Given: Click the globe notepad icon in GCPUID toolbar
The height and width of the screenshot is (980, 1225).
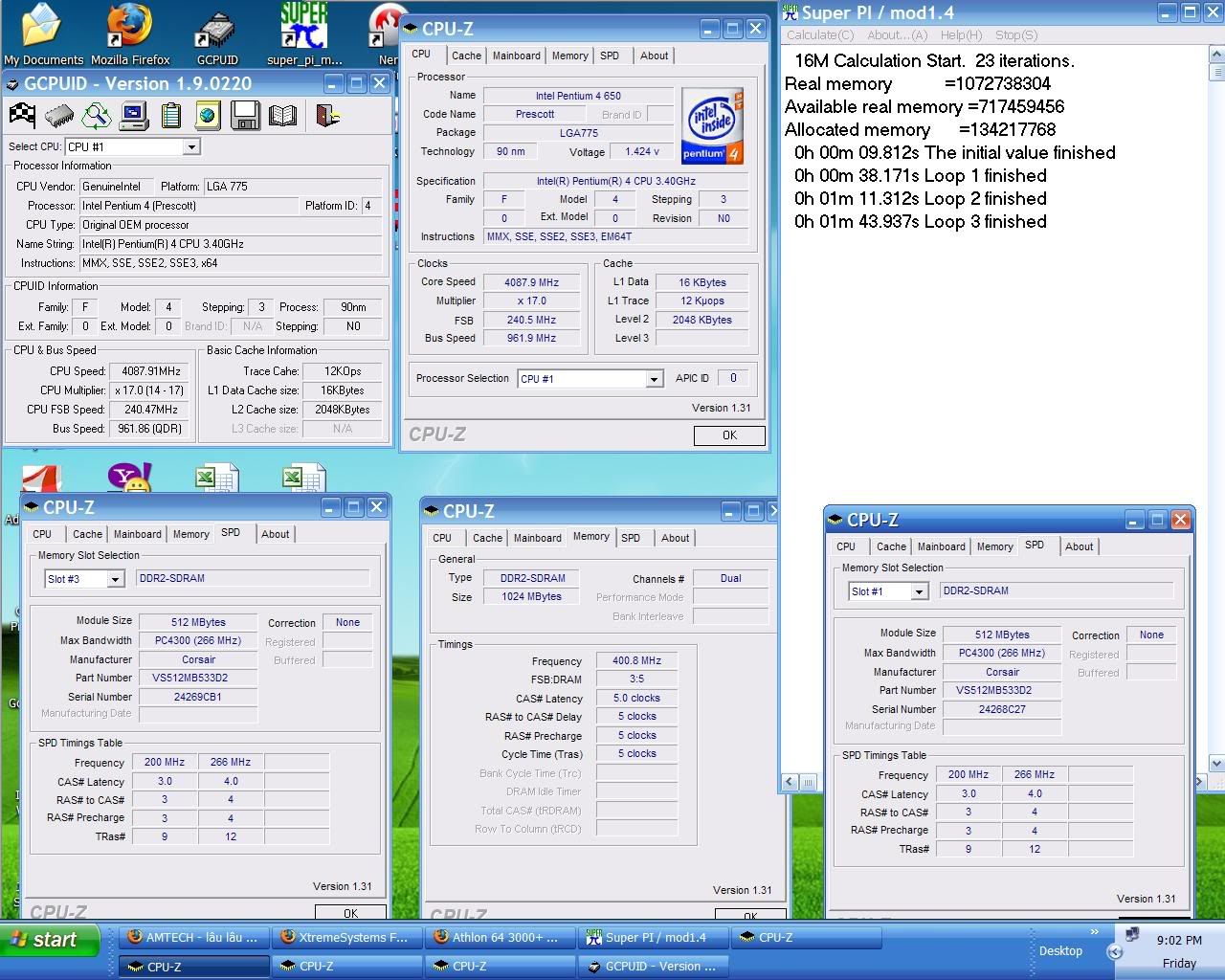Looking at the screenshot, I should [x=208, y=116].
